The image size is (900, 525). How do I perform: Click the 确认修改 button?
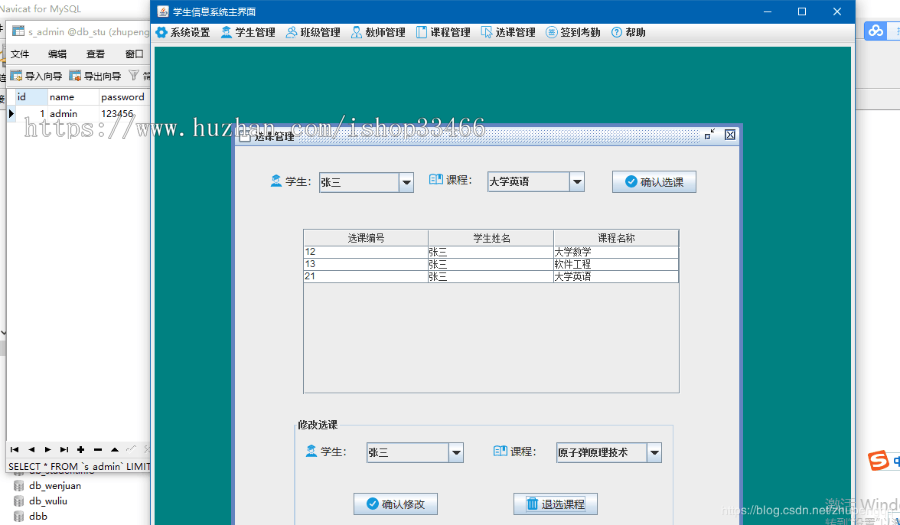[x=395, y=504]
